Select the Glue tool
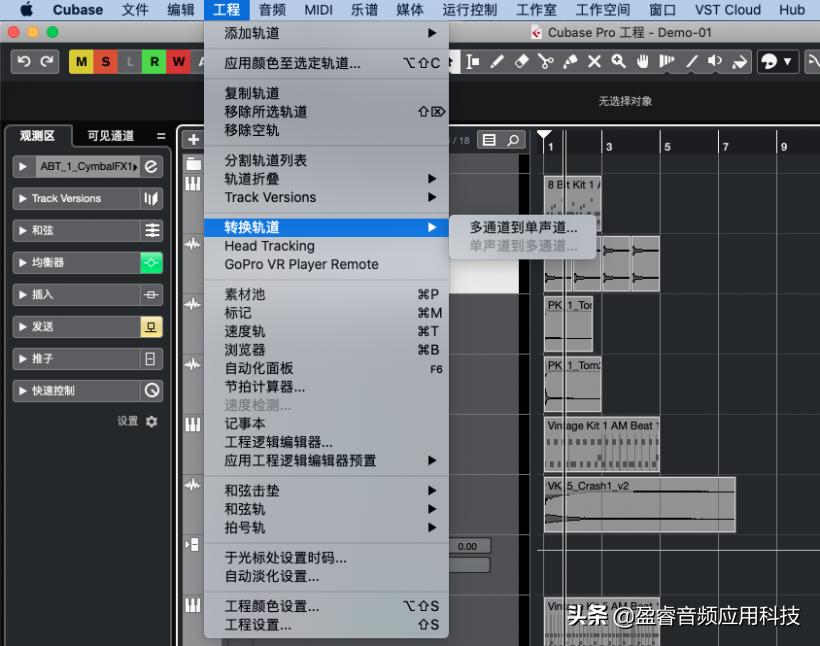Screen dimensions: 820x646 (572, 62)
